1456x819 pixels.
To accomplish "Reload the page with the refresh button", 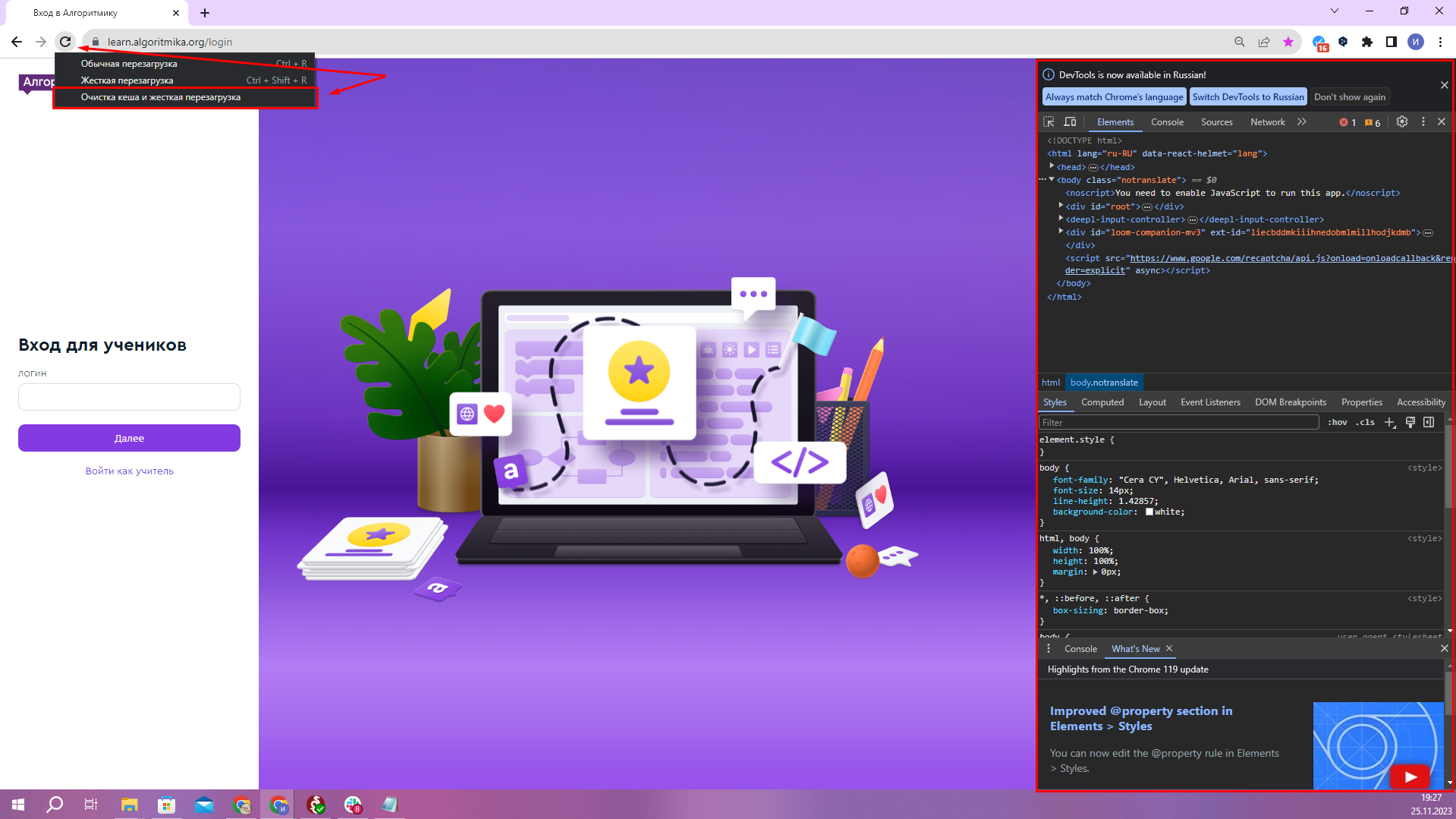I will (65, 42).
